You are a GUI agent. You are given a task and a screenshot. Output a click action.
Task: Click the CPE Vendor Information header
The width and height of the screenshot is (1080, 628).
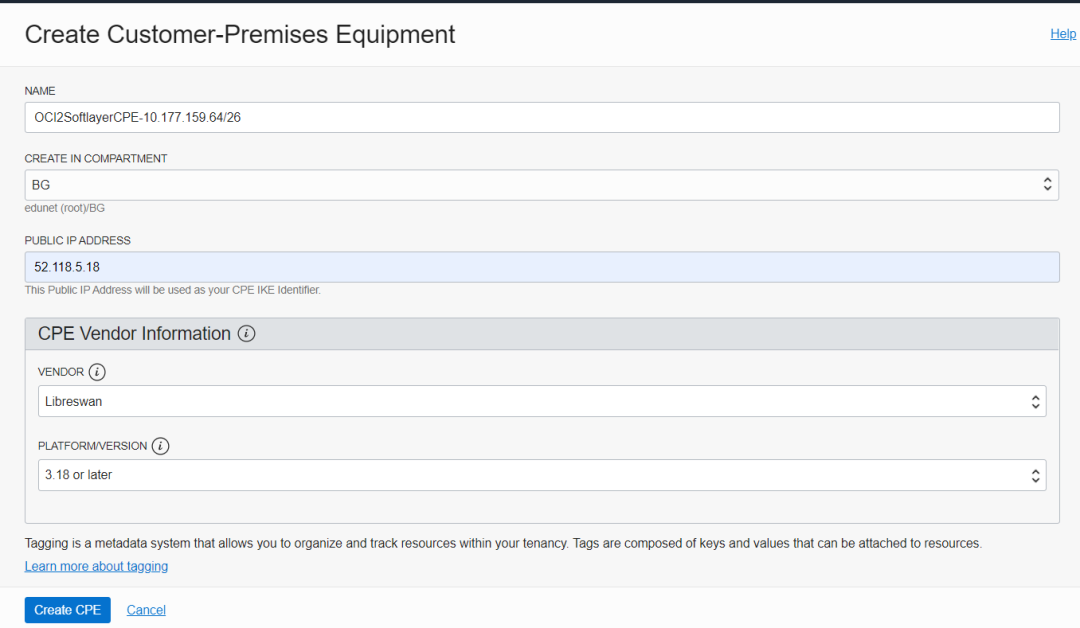(x=134, y=334)
